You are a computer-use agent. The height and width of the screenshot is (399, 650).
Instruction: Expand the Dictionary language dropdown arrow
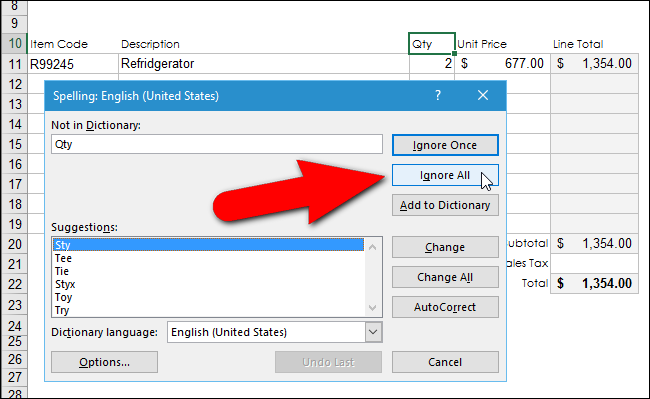(373, 332)
